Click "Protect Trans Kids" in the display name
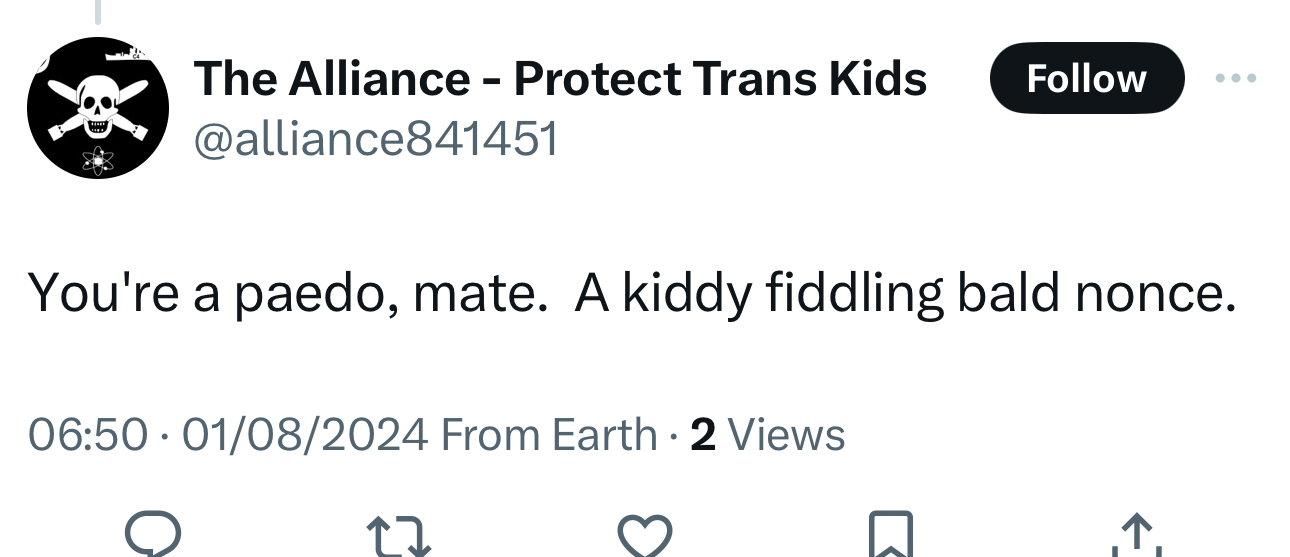 click(x=720, y=78)
